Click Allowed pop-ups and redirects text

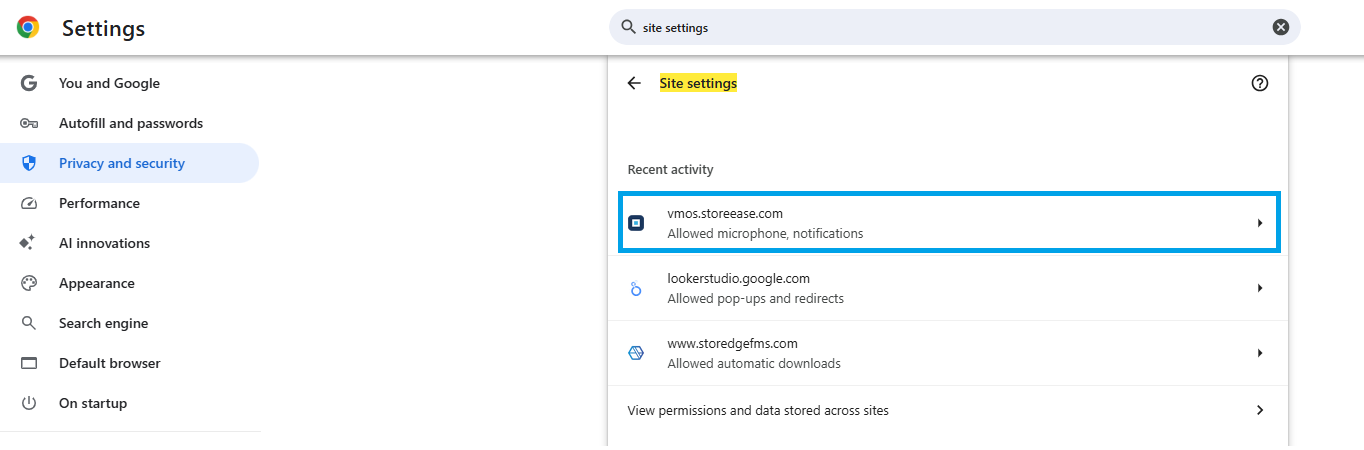756,298
